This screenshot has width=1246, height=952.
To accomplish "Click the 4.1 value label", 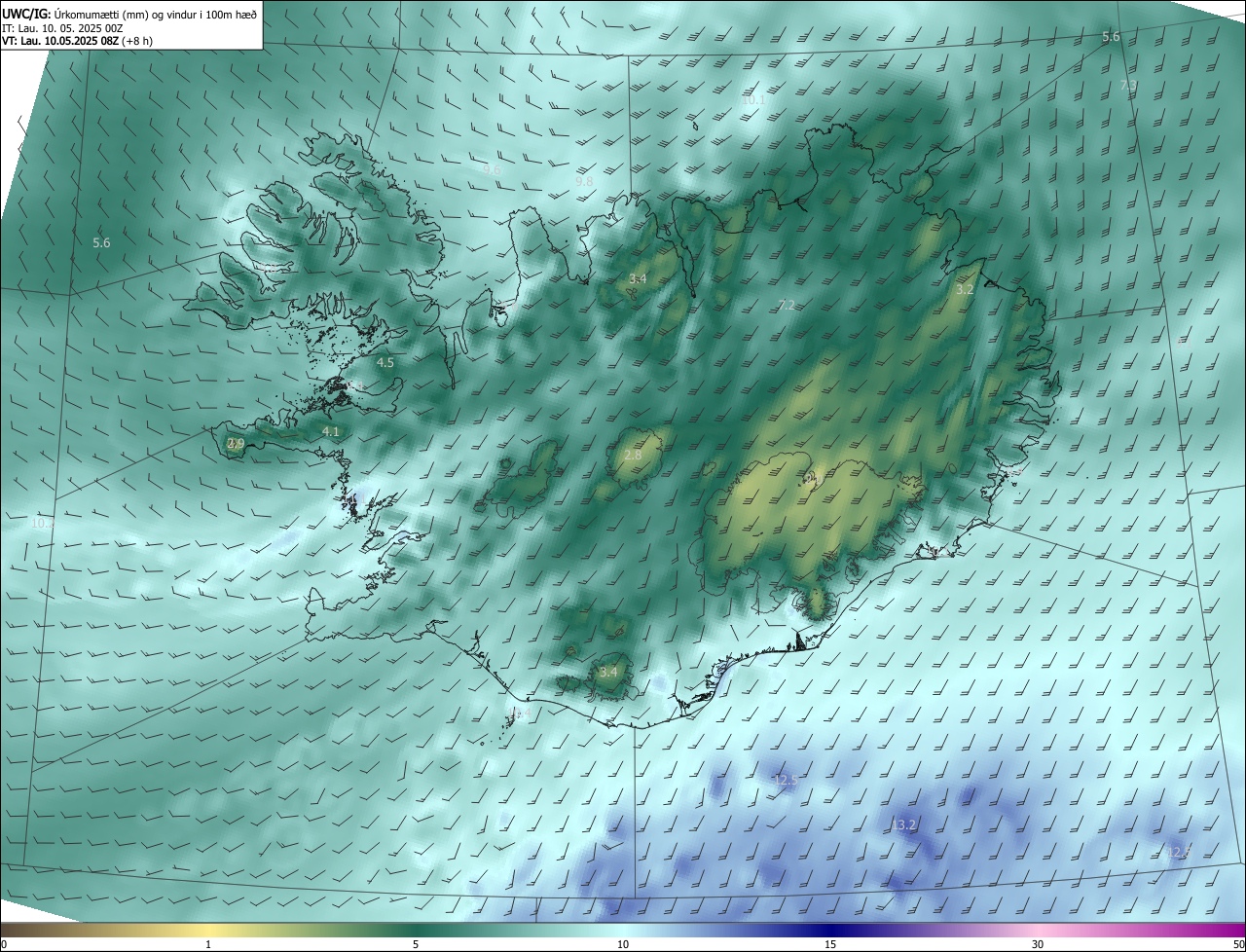I will point(331,431).
